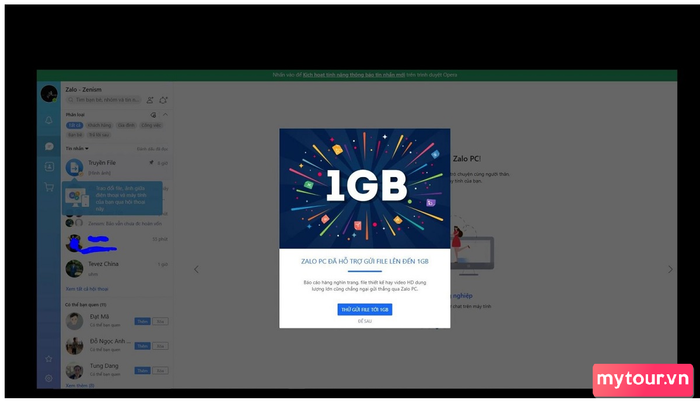Open the Tin nhắn dropdown
Viewport: 700px width, 405px height.
(x=77, y=148)
